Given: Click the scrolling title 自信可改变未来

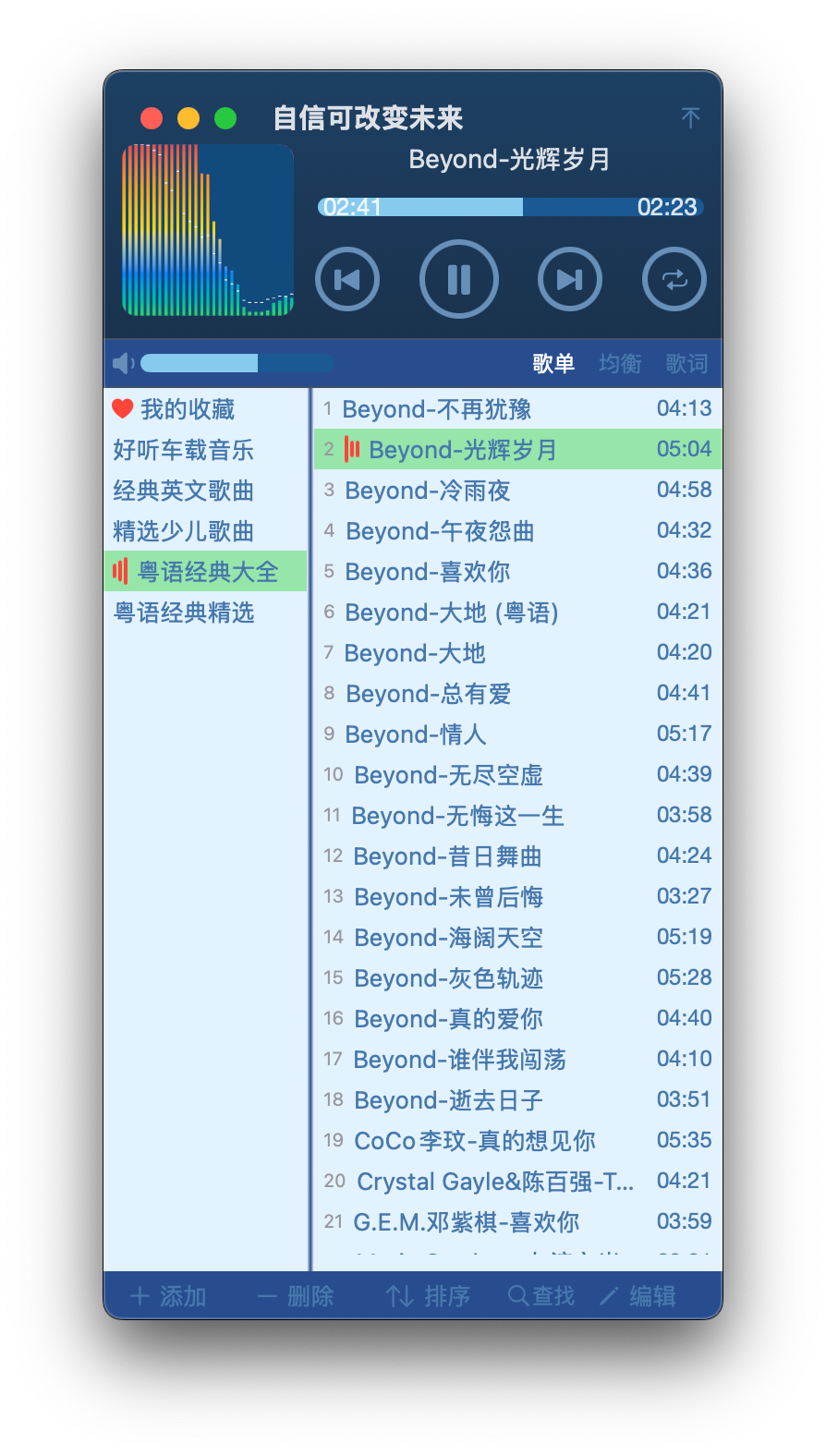Looking at the screenshot, I should pos(368,118).
